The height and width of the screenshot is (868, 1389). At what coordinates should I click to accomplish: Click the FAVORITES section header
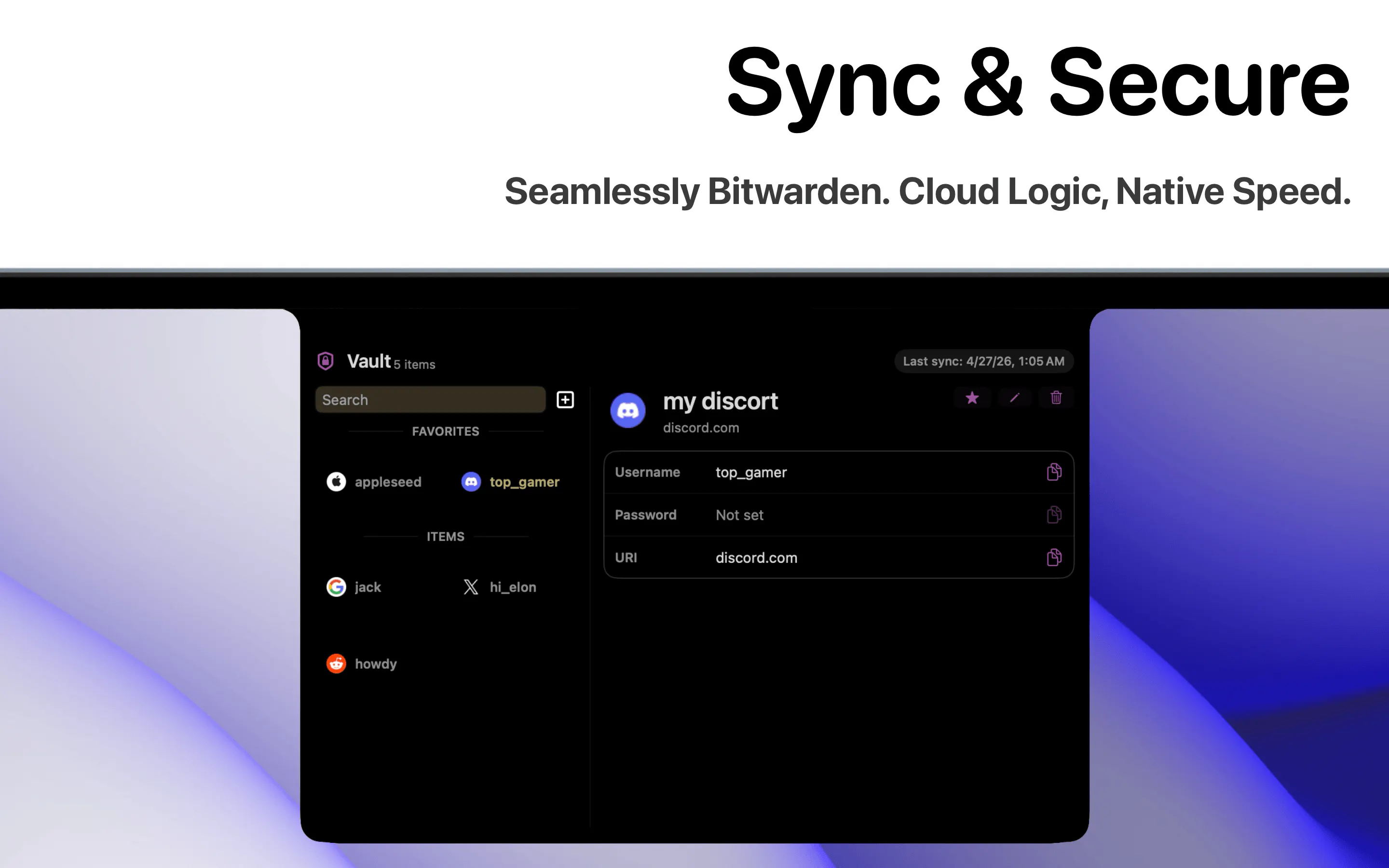(446, 431)
